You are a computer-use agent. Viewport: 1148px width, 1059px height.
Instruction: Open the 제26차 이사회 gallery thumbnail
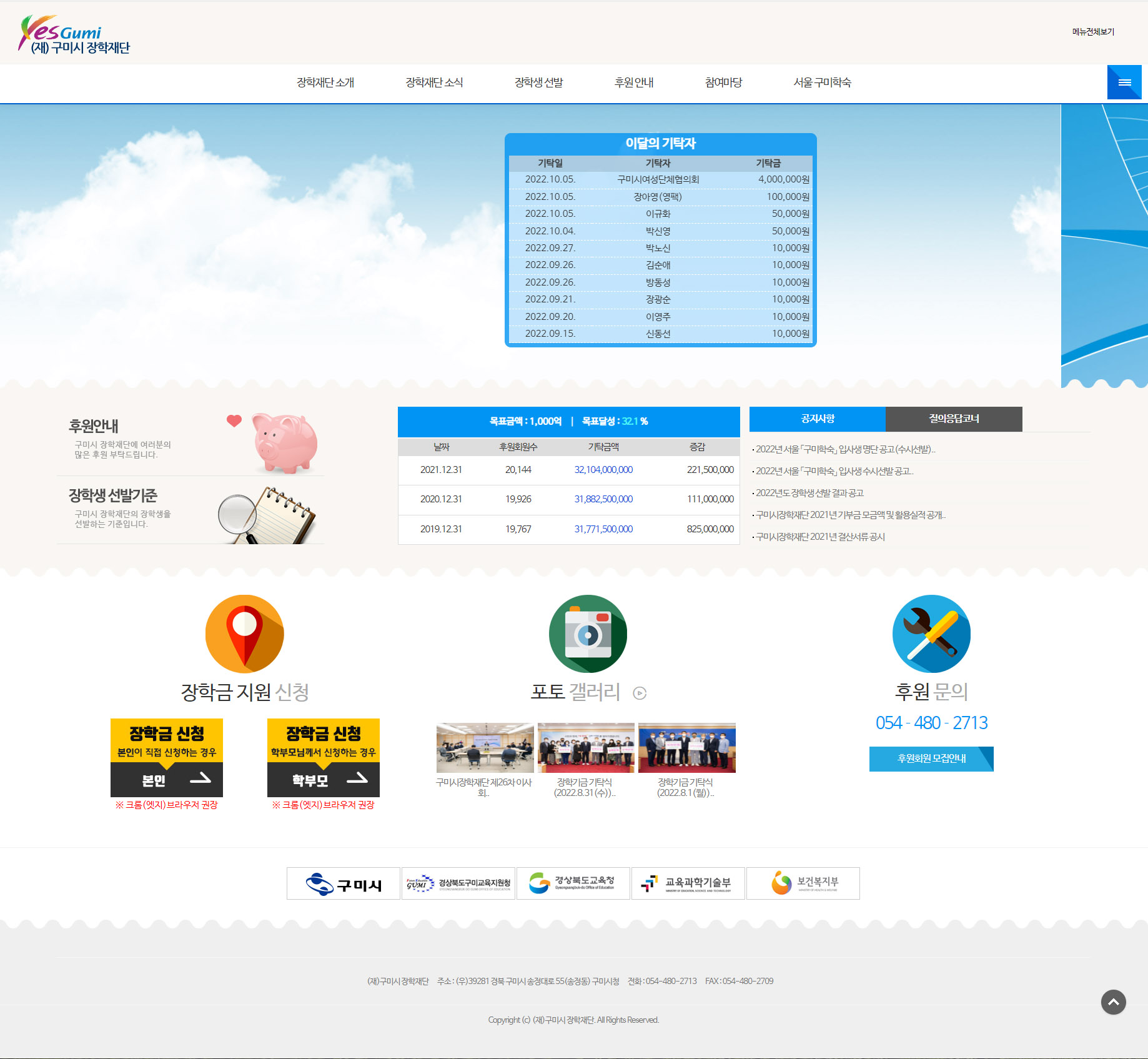(x=485, y=748)
